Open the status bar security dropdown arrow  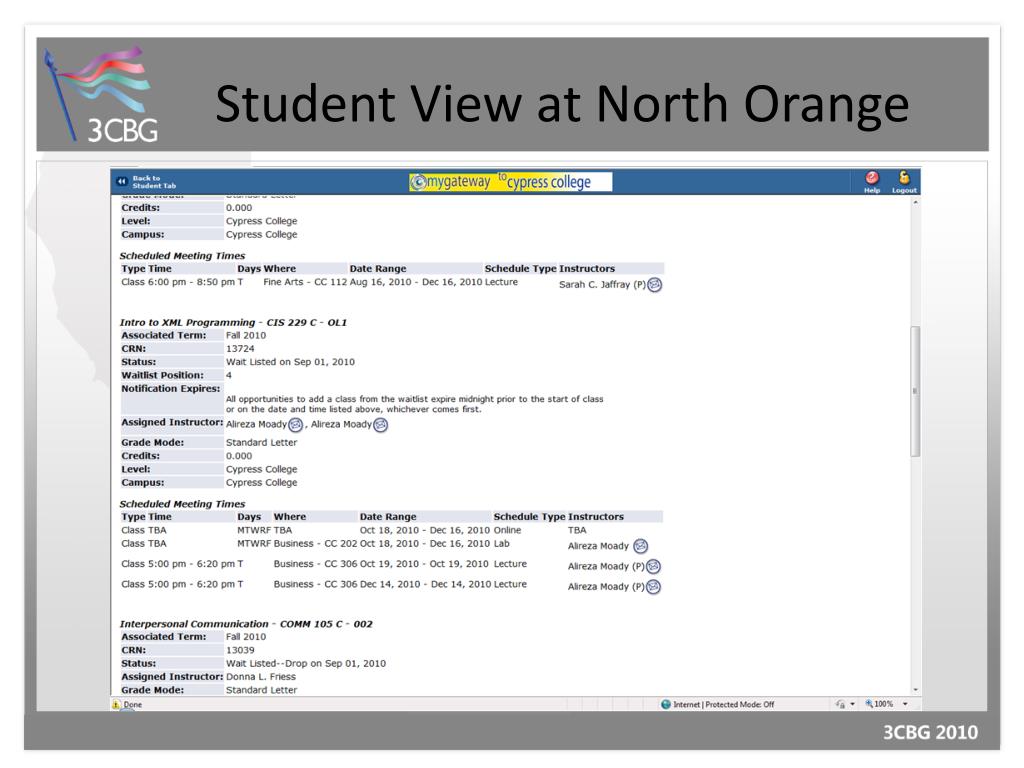(852, 704)
